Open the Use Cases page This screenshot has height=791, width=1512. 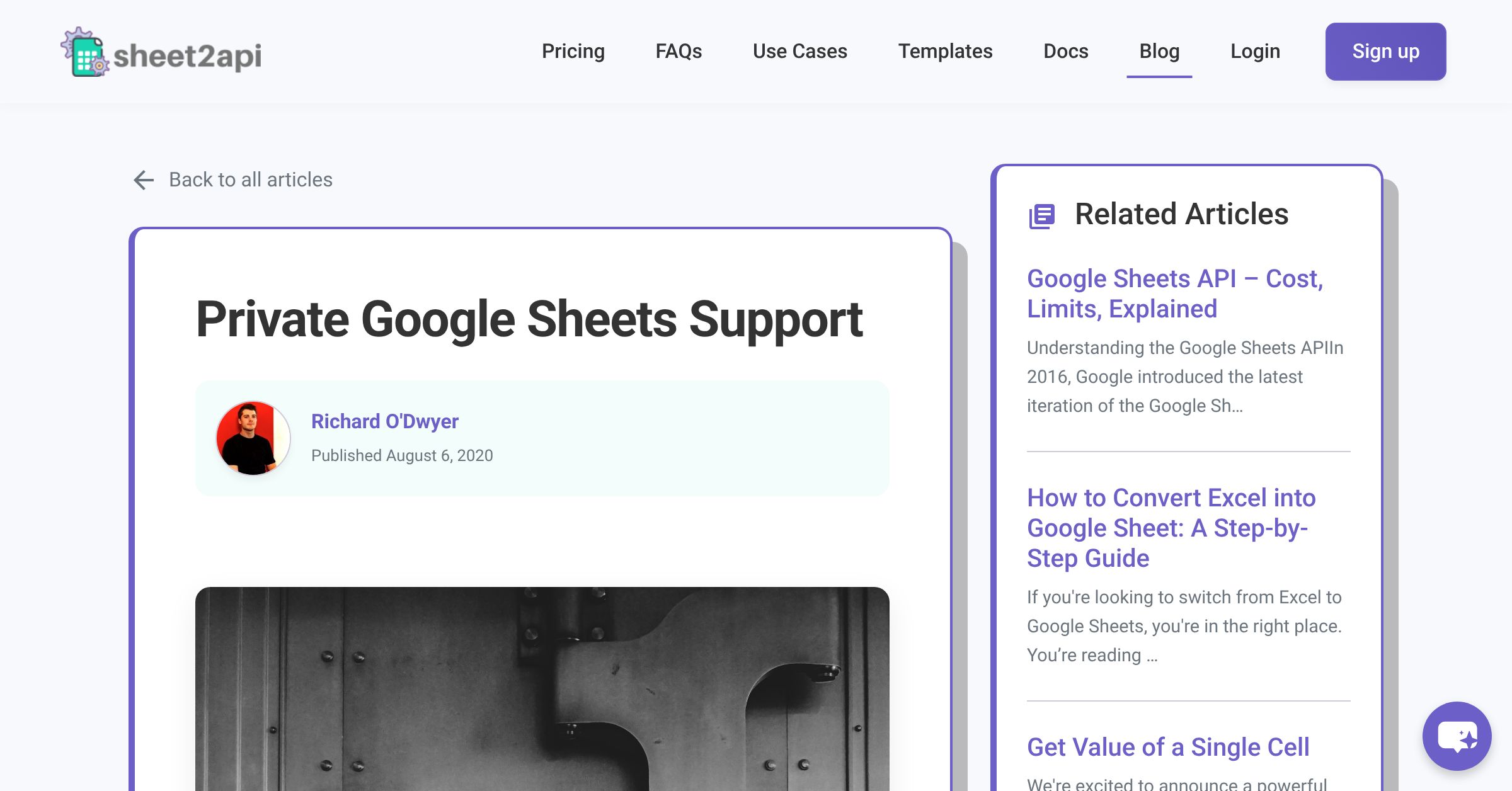point(799,52)
